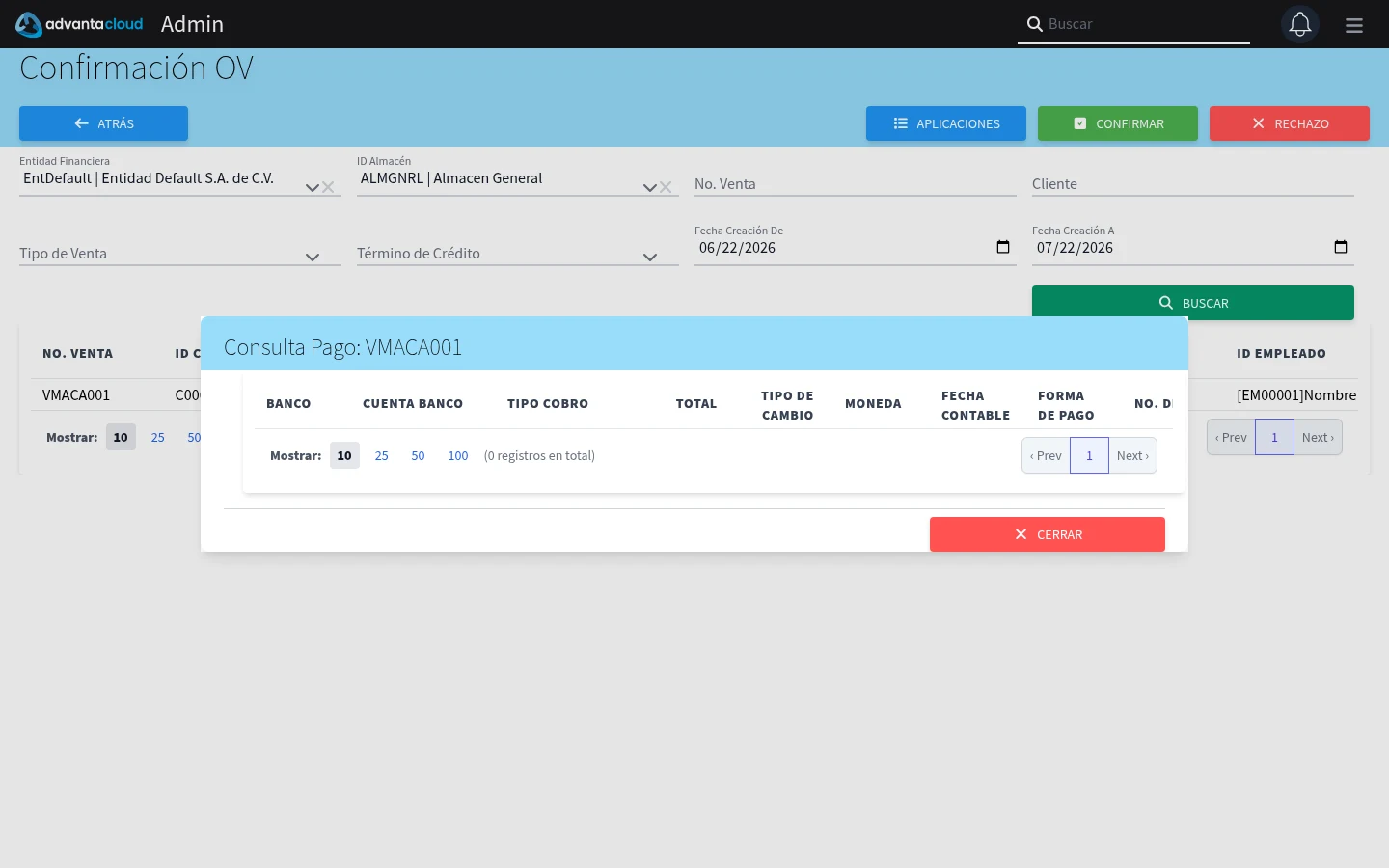
Task: Select page 1 in dialog pagination
Action: click(1089, 455)
